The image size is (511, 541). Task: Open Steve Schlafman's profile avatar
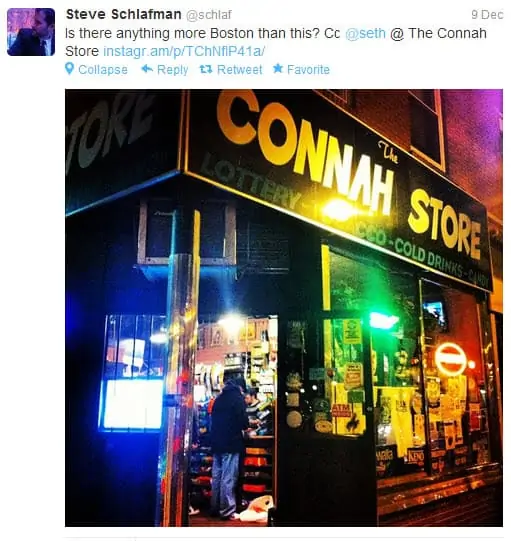(x=31, y=32)
